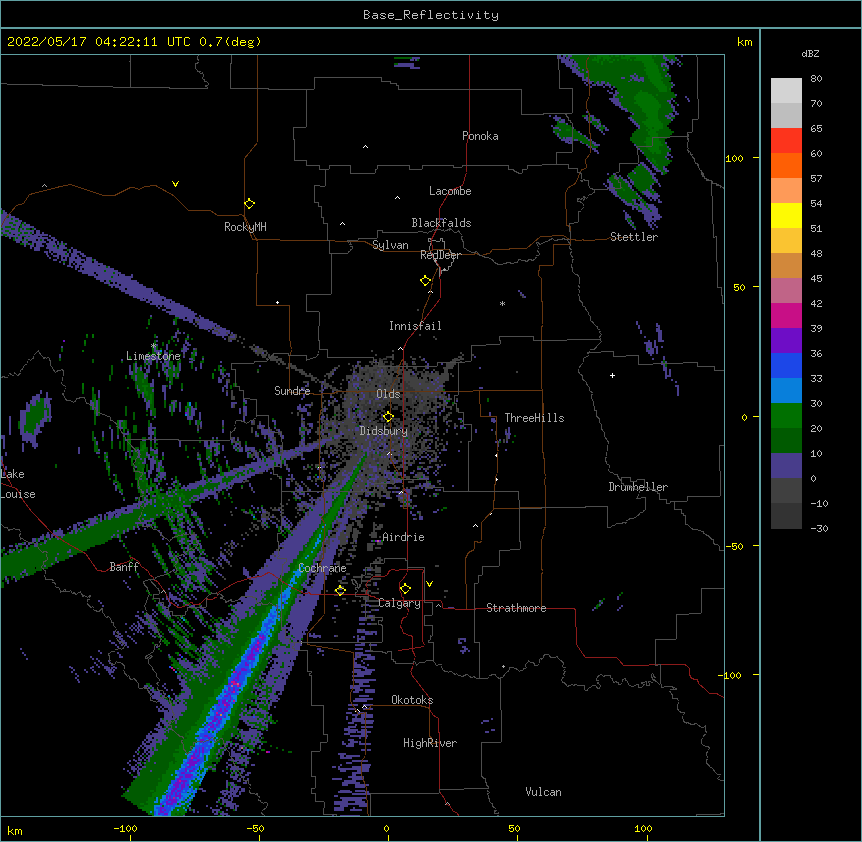862x842 pixels.
Task: Select the violet purple swatch in dBZ legend
Action: point(786,341)
